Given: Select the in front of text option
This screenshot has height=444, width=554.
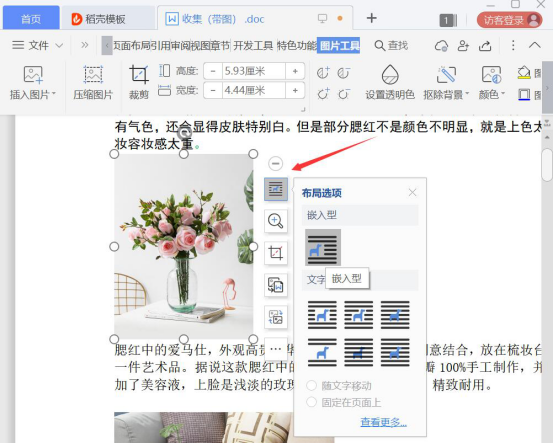Looking at the screenshot, I should (x=395, y=353).
